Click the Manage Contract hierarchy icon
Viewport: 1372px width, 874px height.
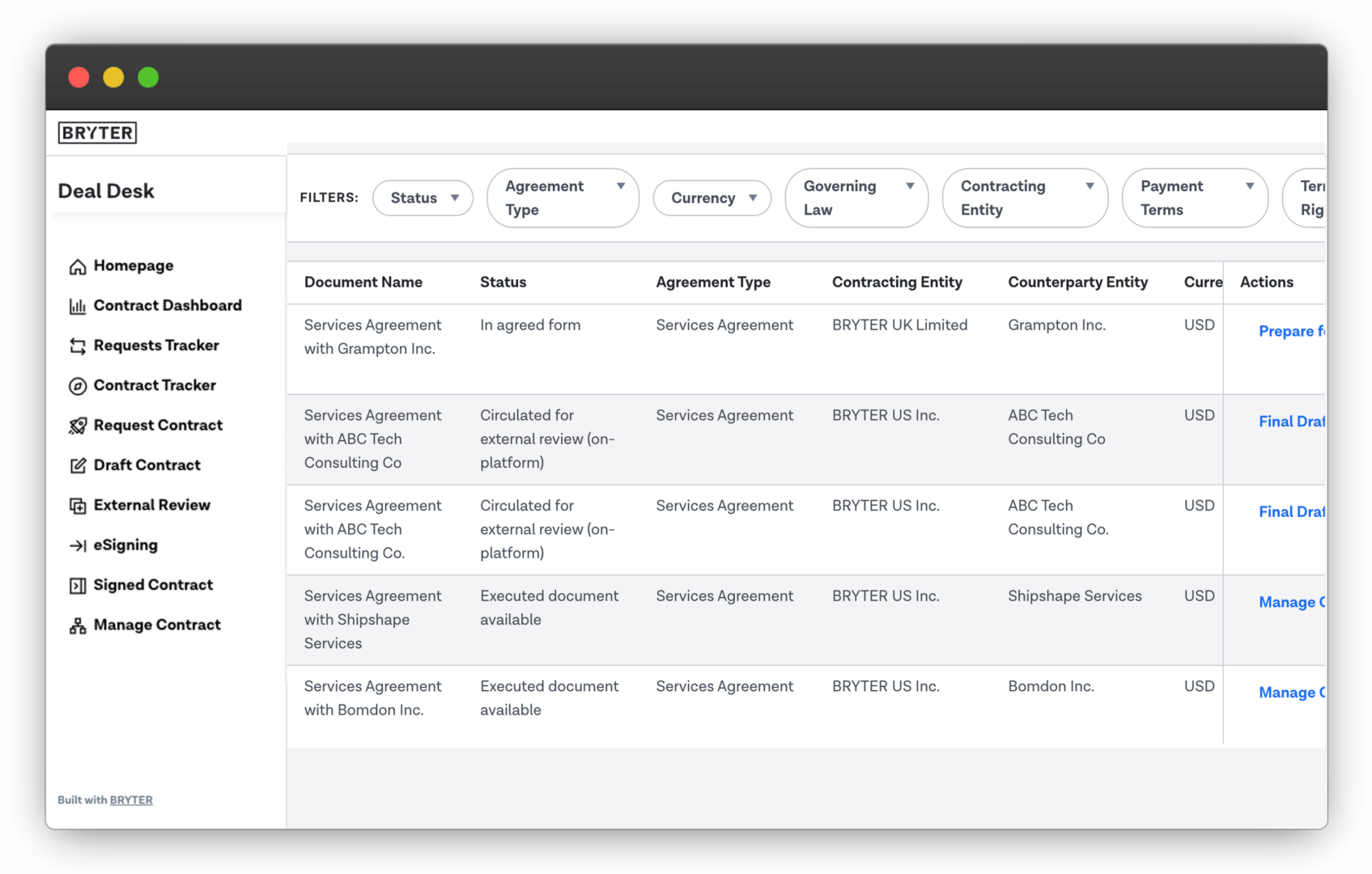78,626
